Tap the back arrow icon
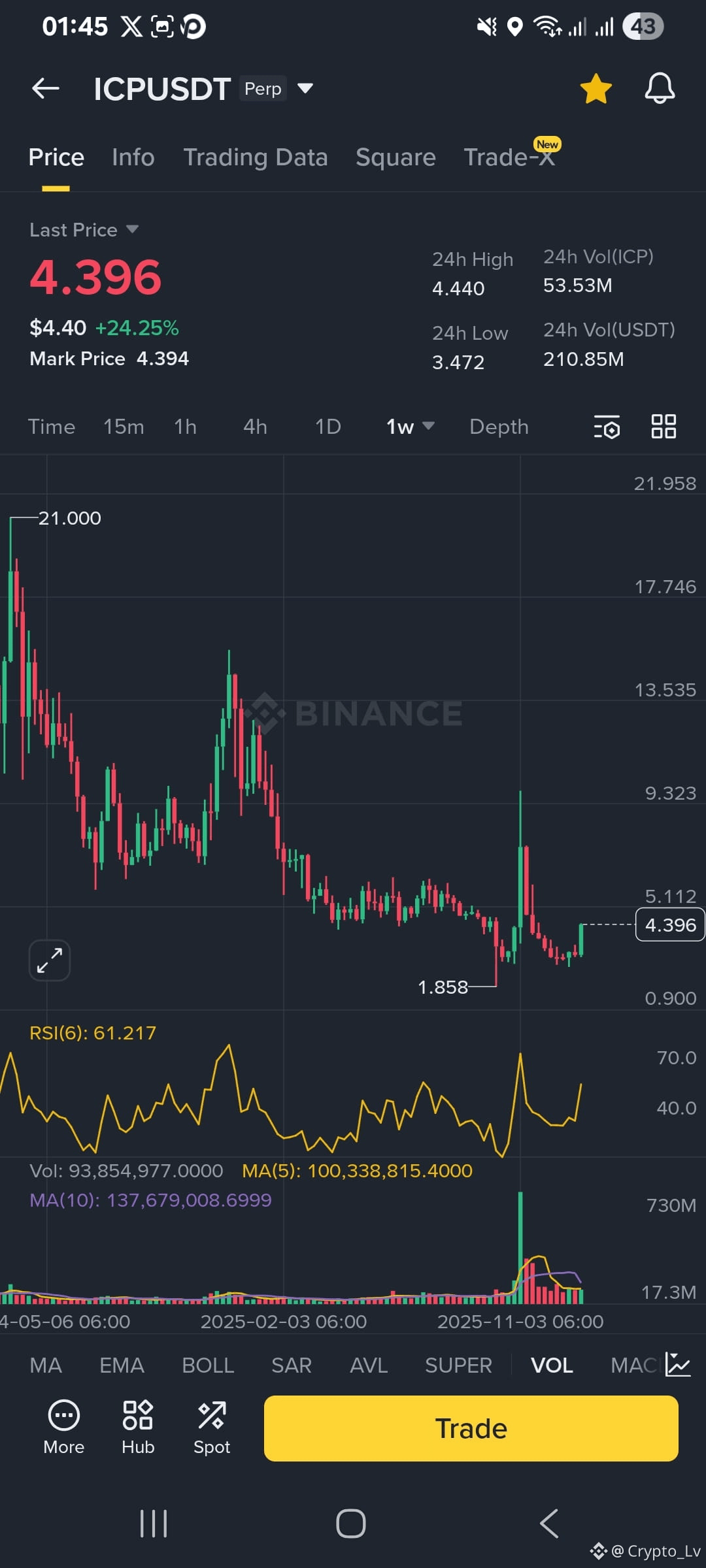Viewport: 706px width, 1568px height. (46, 88)
